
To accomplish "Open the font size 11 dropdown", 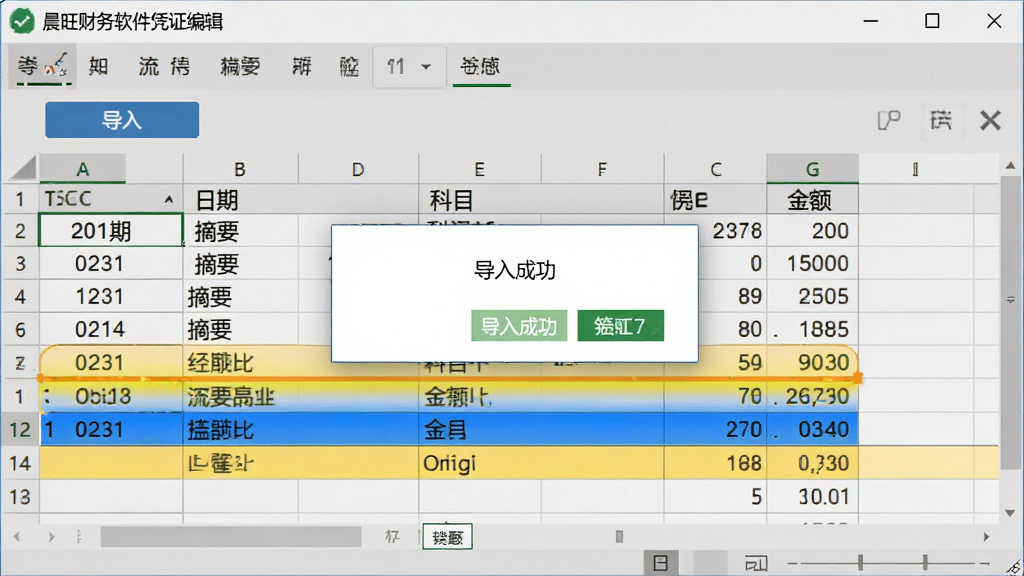I will pyautogui.click(x=409, y=67).
